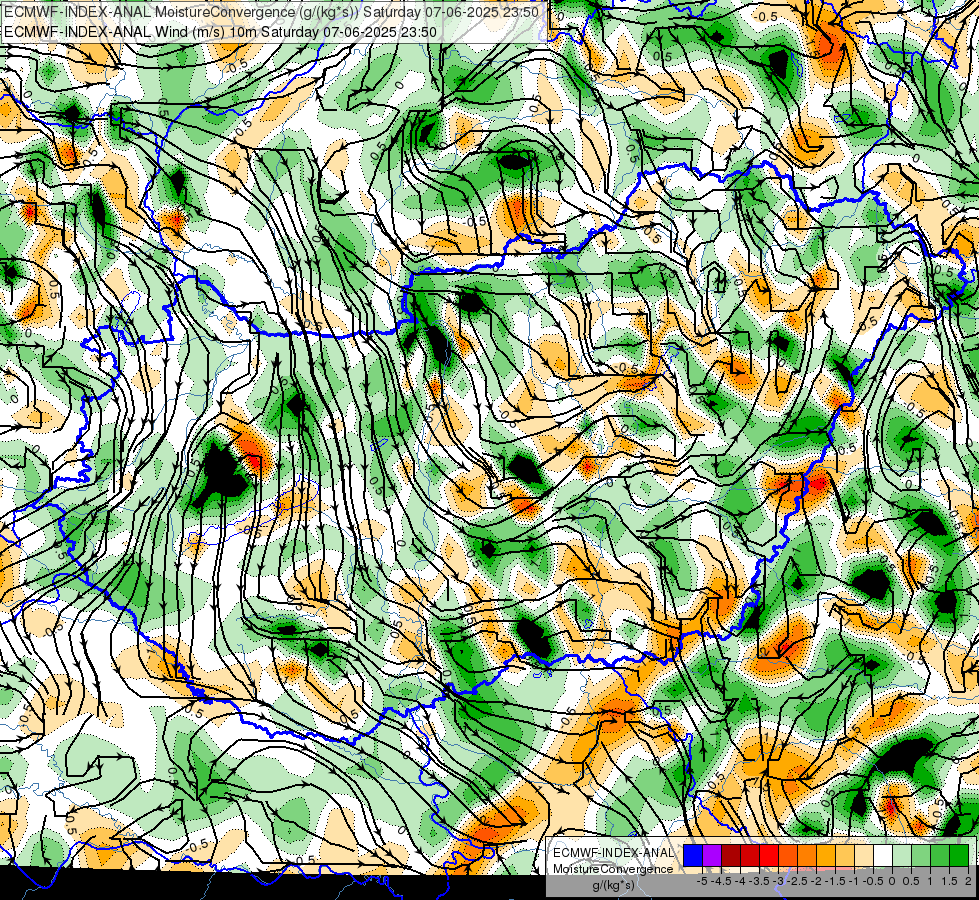Click the lightest green legend swatch
The width and height of the screenshot is (979, 900).
[x=902, y=855]
